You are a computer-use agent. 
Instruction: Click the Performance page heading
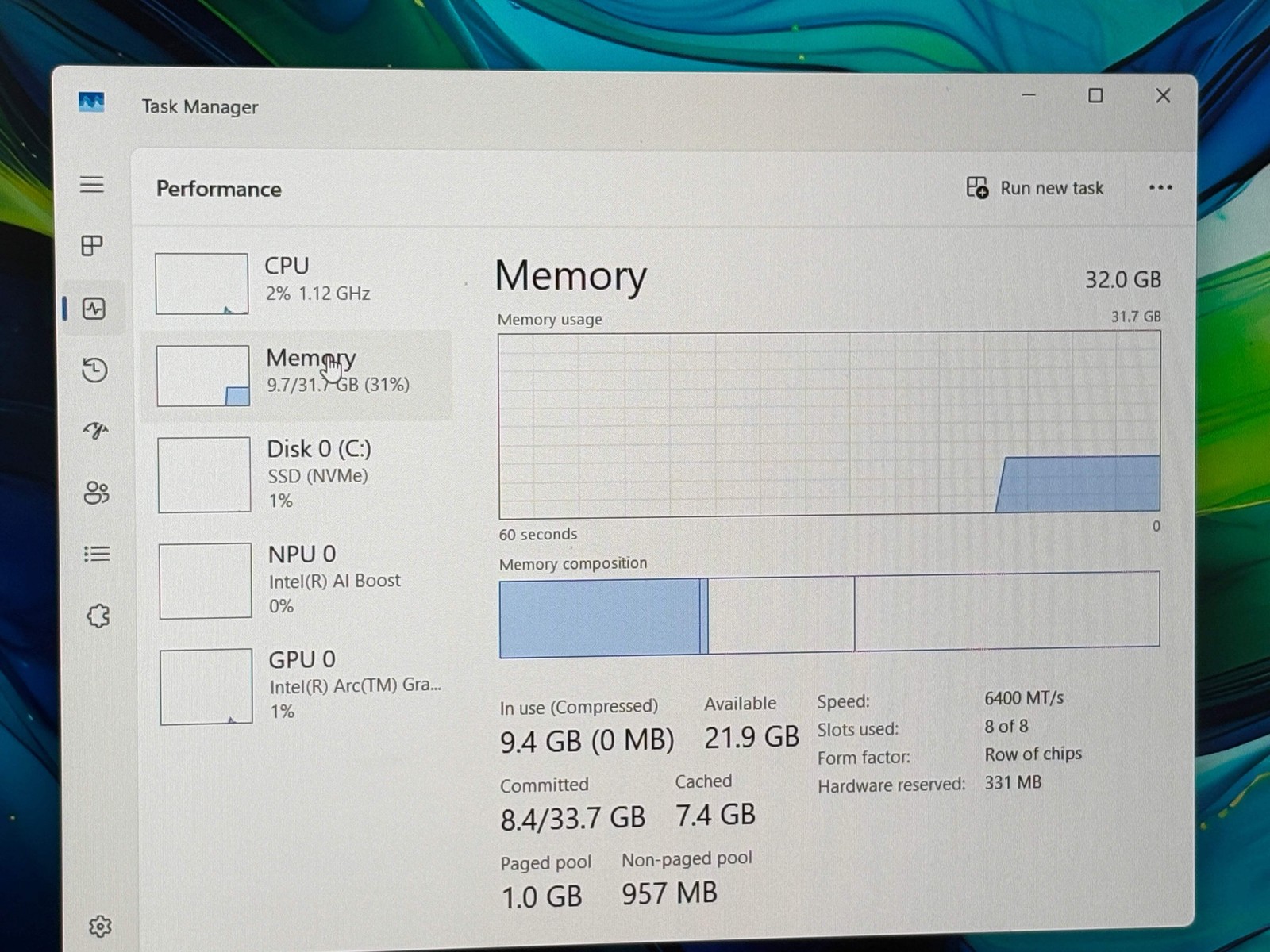[x=219, y=189]
